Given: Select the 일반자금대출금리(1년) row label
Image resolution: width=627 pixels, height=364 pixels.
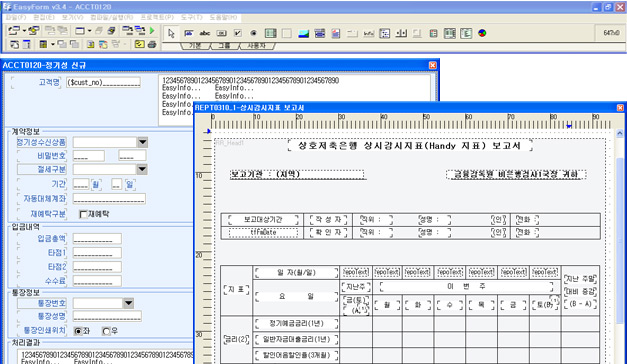Looking at the screenshot, I should click(x=296, y=339).
